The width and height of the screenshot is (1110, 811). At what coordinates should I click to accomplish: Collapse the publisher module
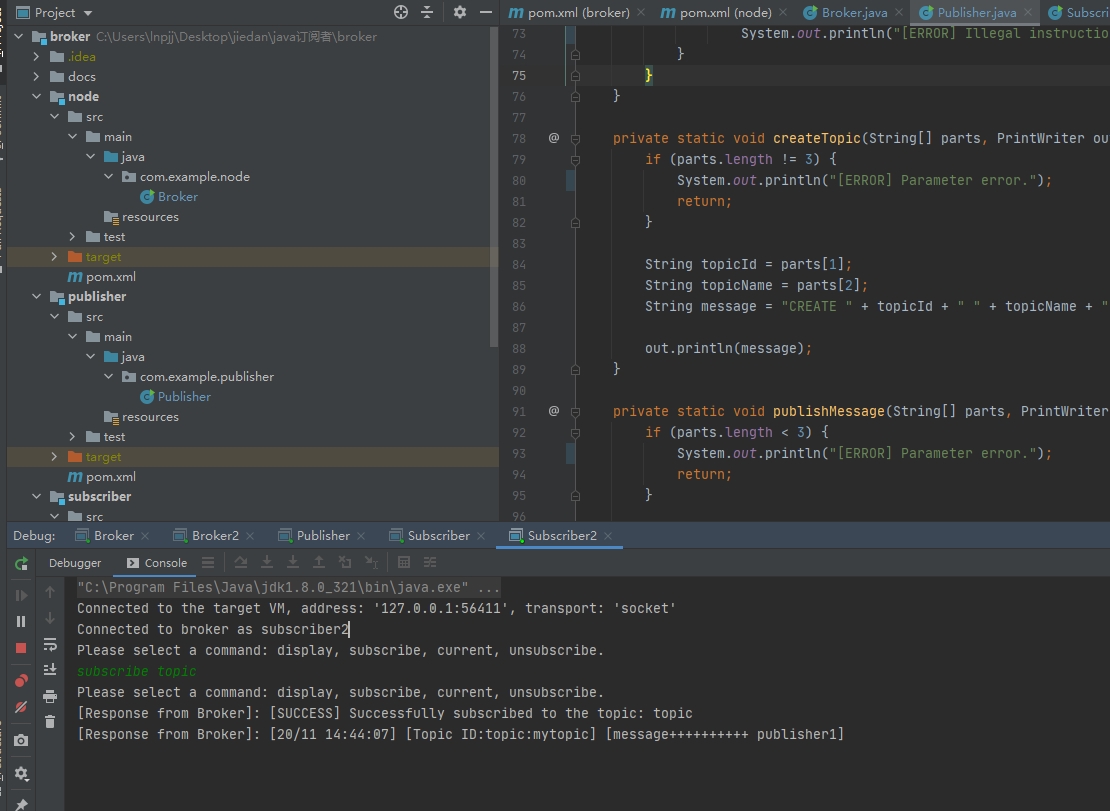pos(37,297)
